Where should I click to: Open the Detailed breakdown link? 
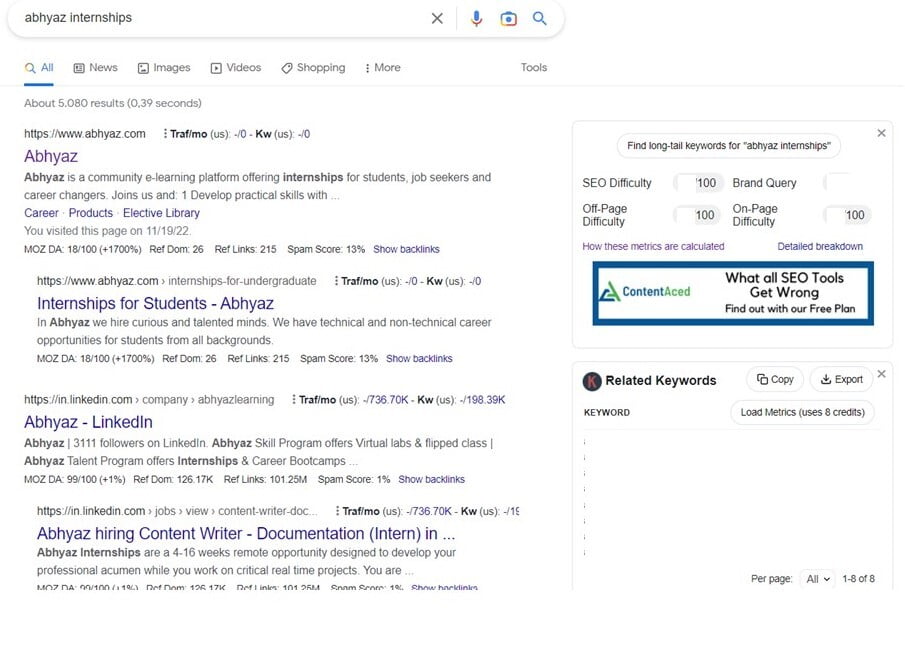[820, 246]
